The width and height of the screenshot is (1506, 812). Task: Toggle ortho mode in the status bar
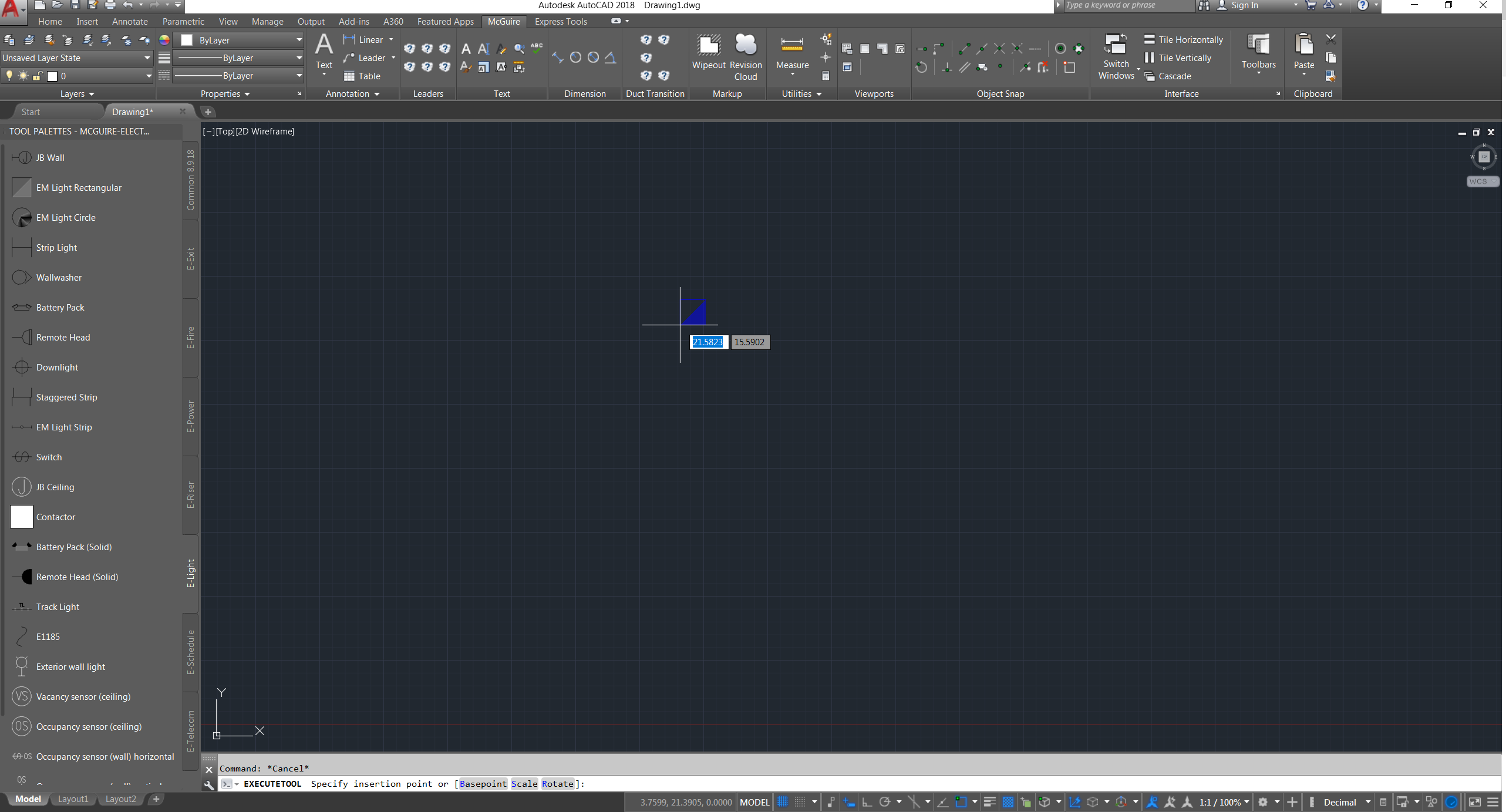[867, 801]
